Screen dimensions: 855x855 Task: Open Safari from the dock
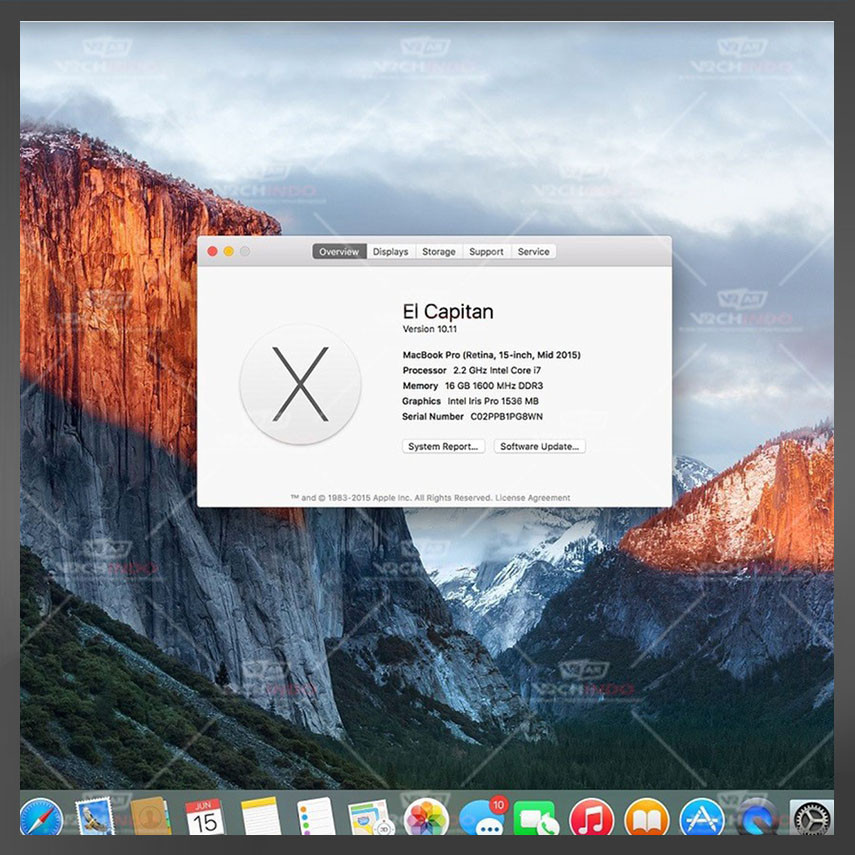click(x=41, y=817)
